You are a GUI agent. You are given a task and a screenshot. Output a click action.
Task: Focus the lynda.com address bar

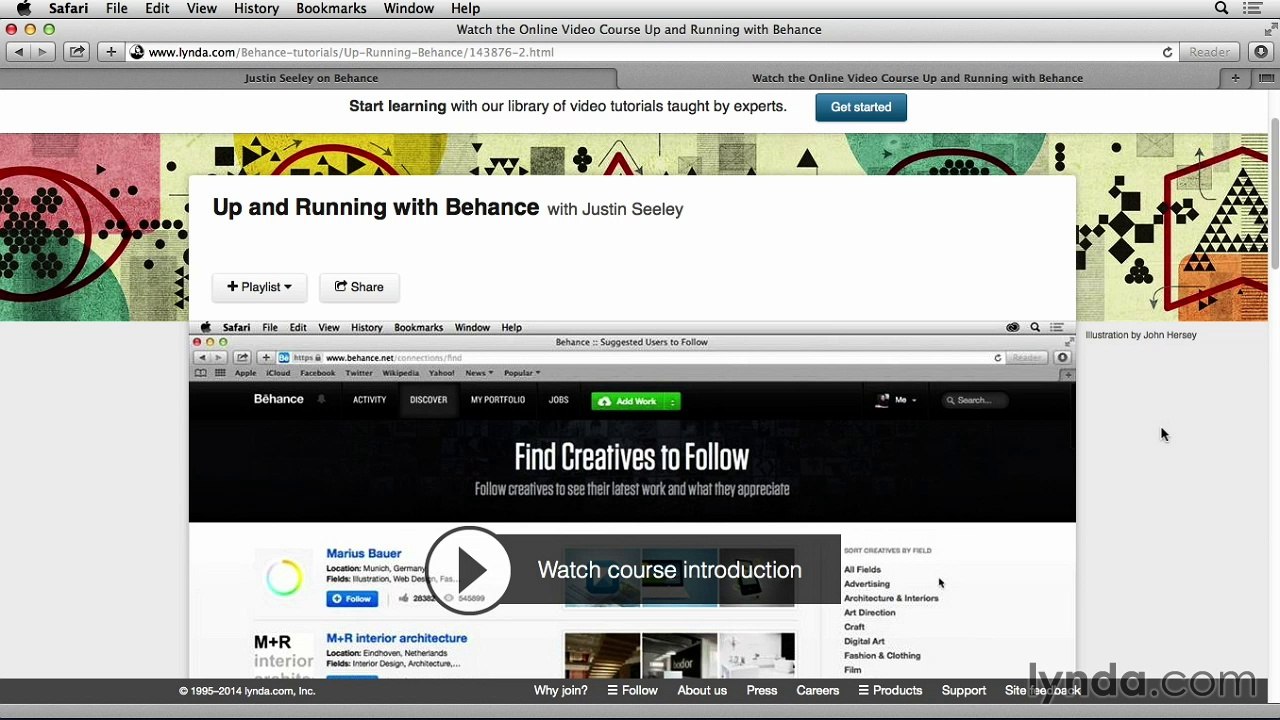(652, 52)
